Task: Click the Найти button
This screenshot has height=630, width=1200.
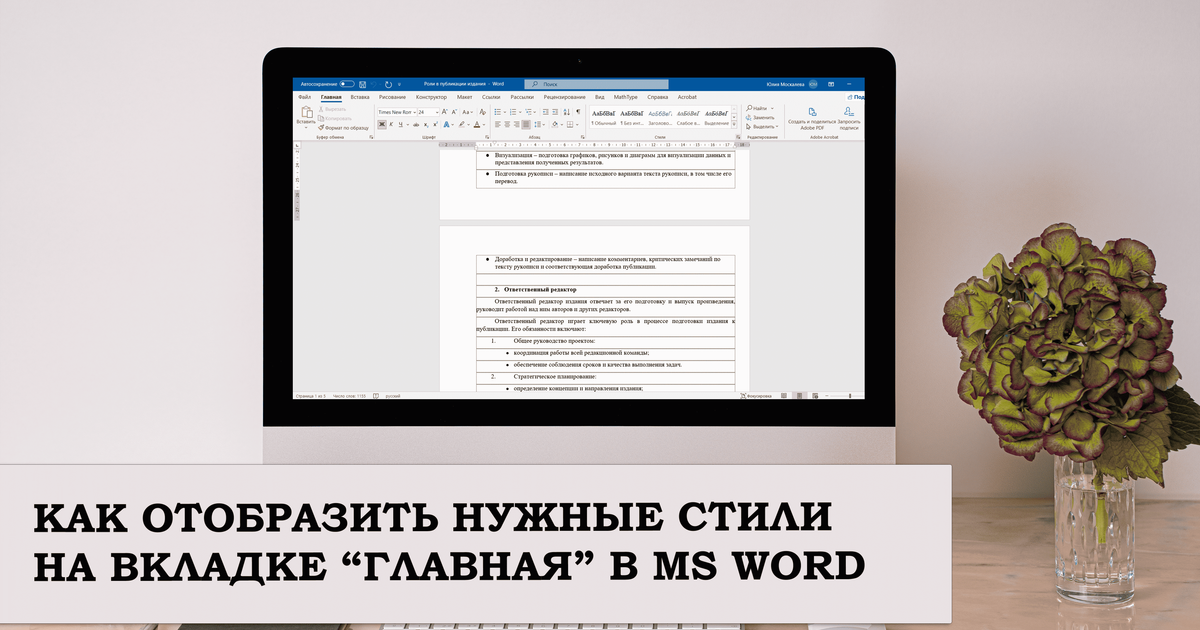Action: click(758, 108)
